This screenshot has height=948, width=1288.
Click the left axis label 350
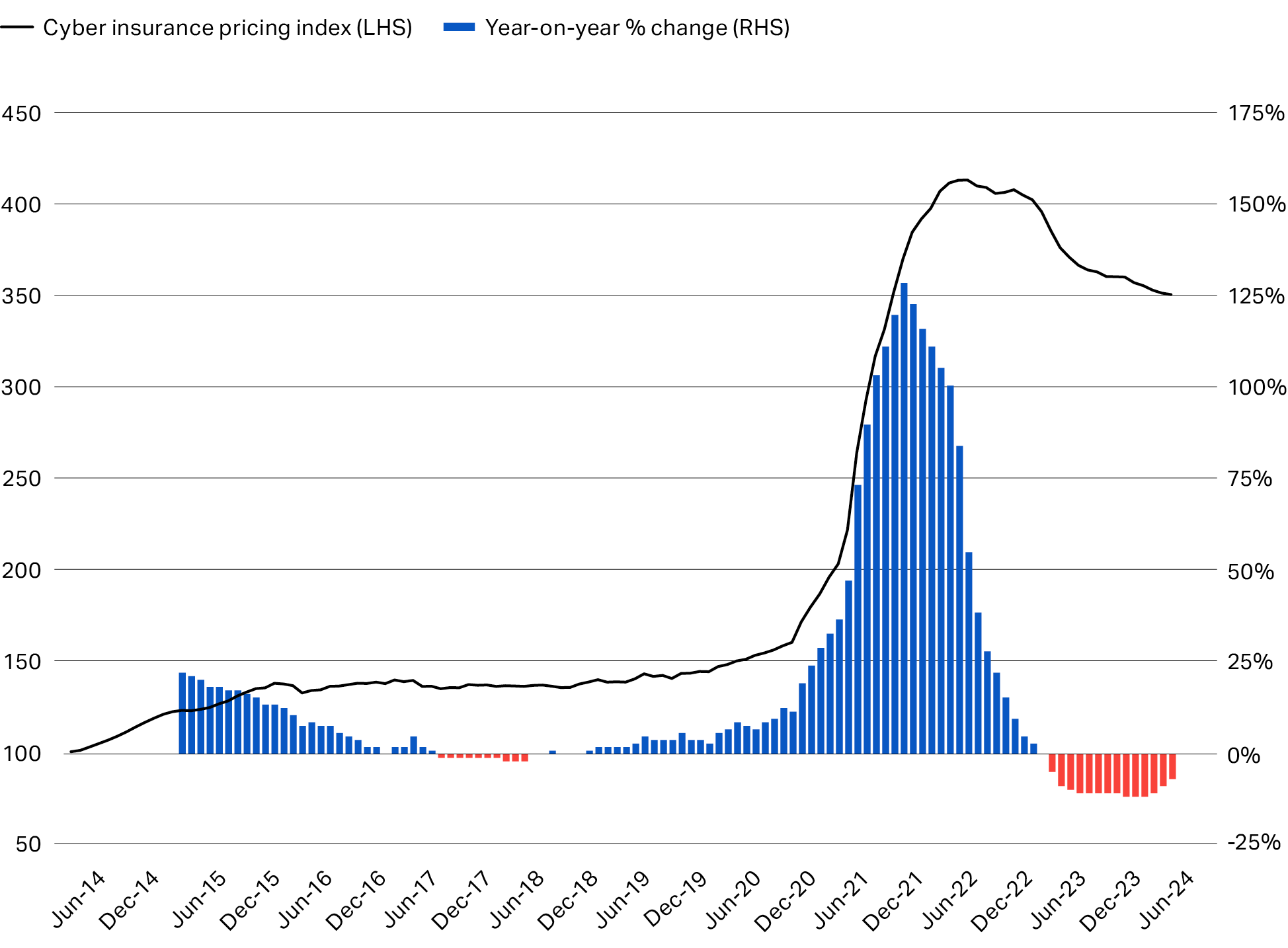[21, 296]
